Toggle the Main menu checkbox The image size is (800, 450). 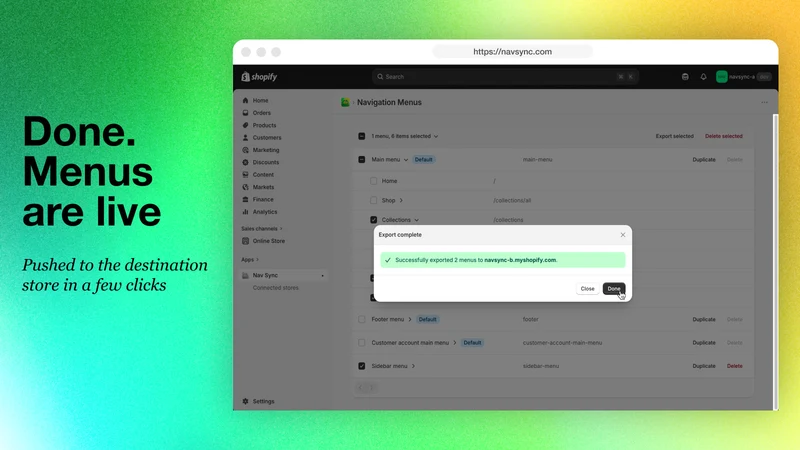(362, 160)
